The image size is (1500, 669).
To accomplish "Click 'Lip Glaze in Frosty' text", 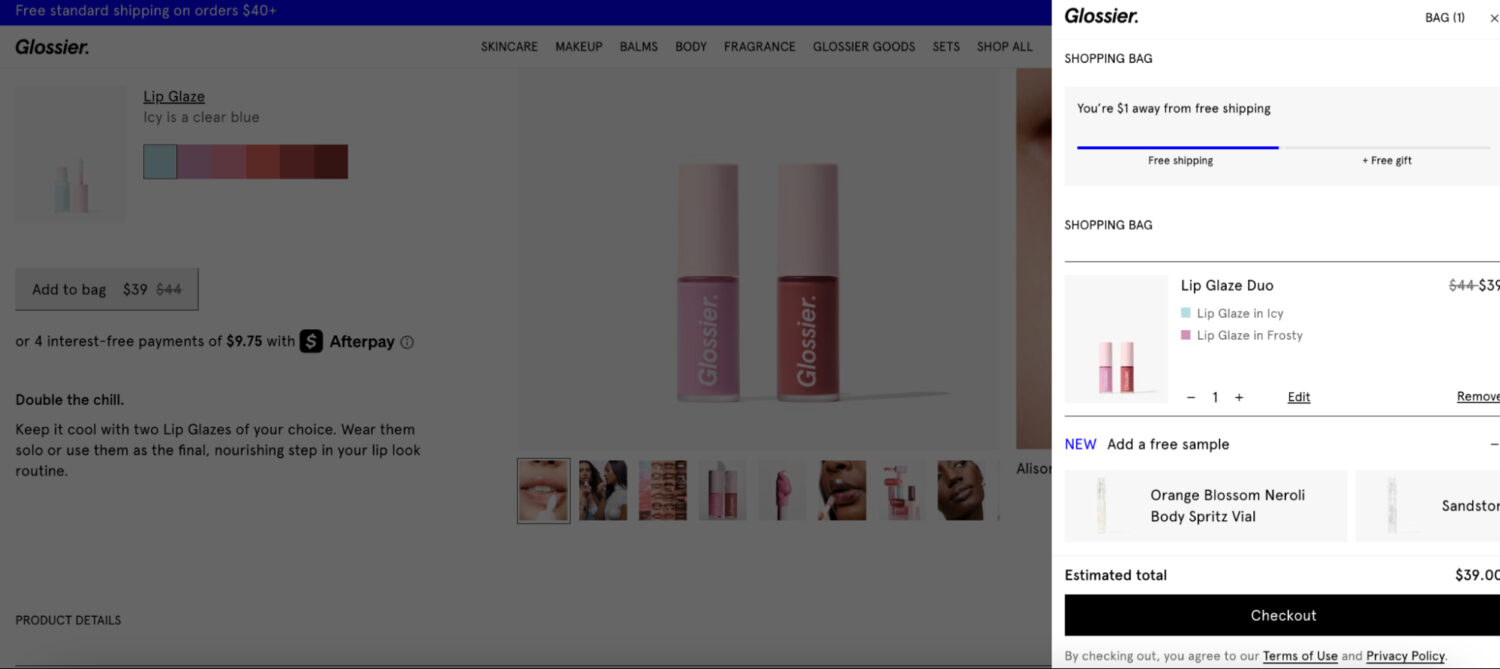I will (1250, 335).
